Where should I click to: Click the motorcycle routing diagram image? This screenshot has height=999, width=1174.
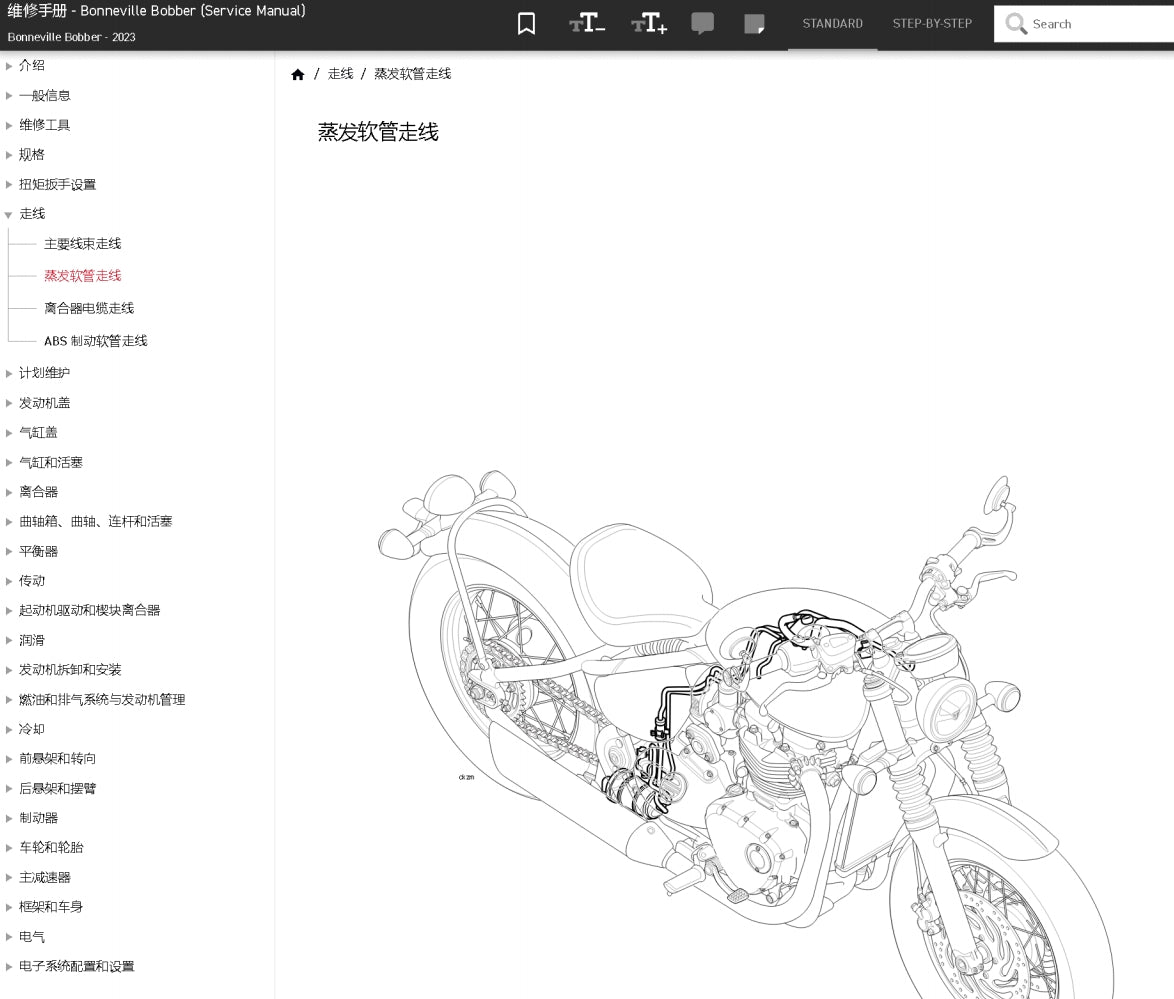720,730
